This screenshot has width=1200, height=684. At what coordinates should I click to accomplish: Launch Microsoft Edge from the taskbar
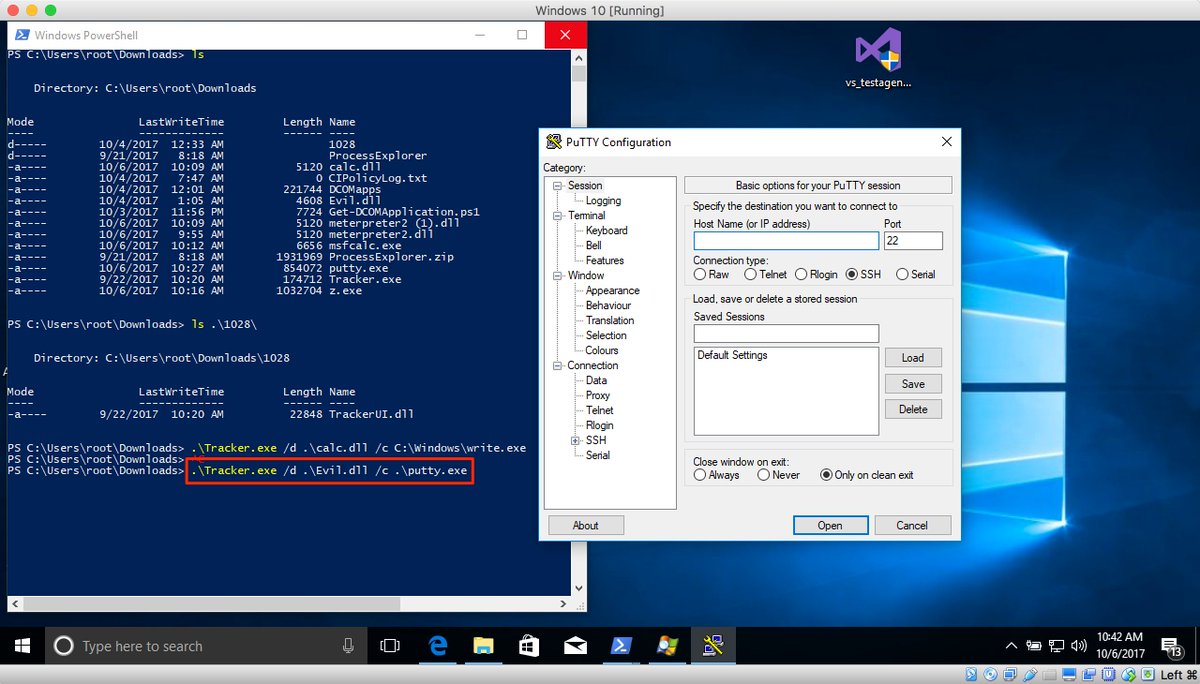click(438, 646)
